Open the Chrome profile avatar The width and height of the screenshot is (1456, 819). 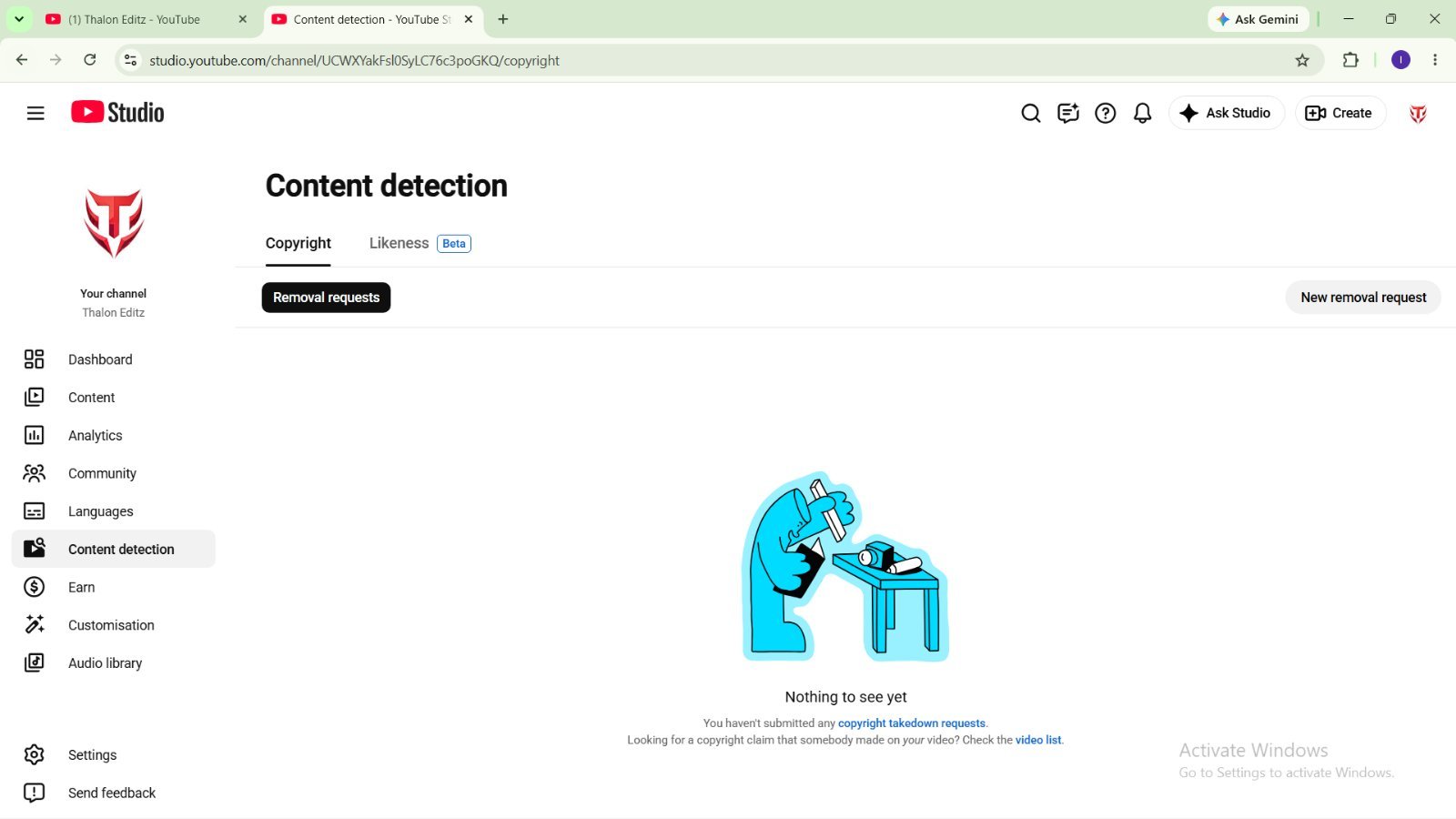[1400, 60]
